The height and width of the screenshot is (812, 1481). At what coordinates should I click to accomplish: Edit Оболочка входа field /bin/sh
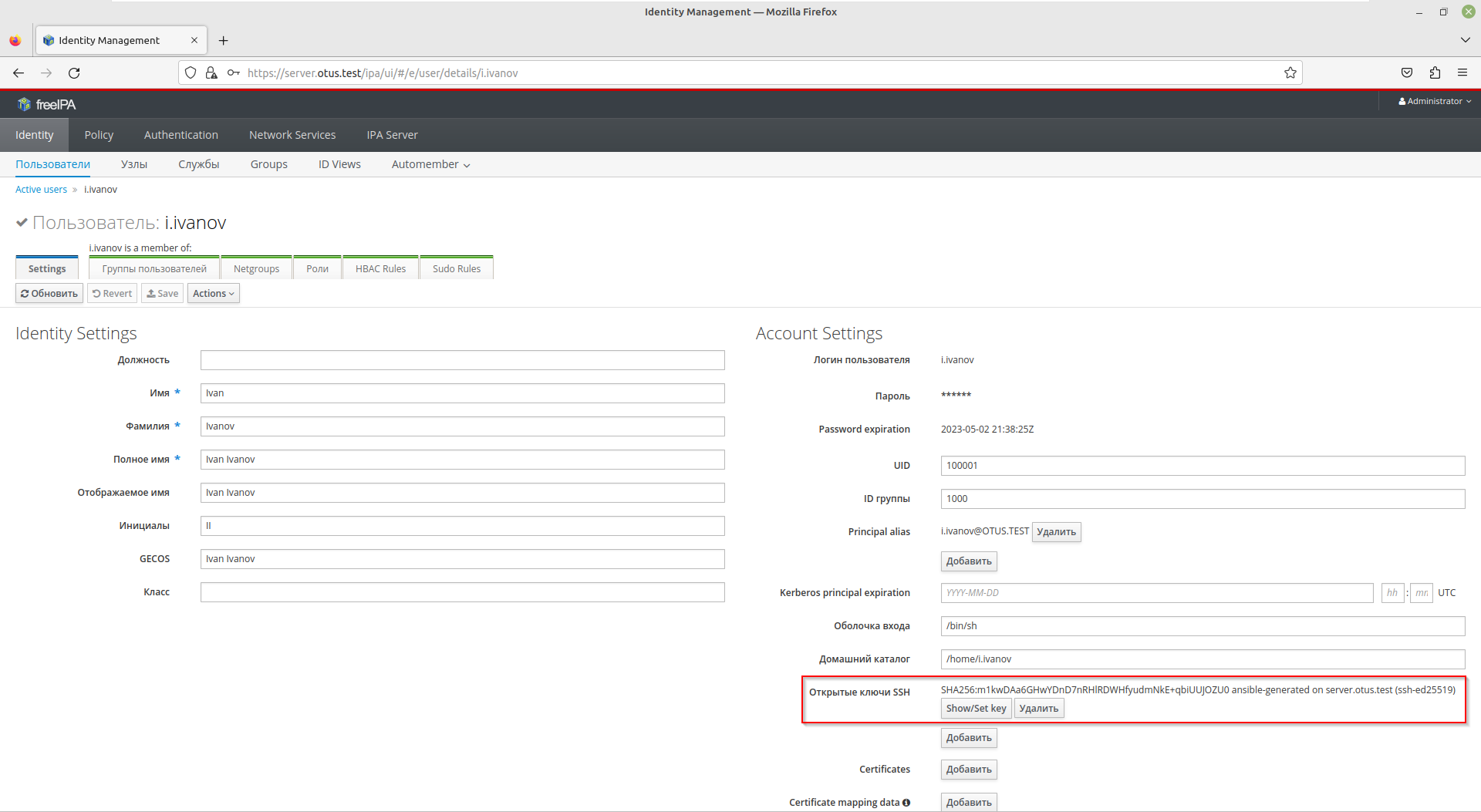(x=1203, y=626)
